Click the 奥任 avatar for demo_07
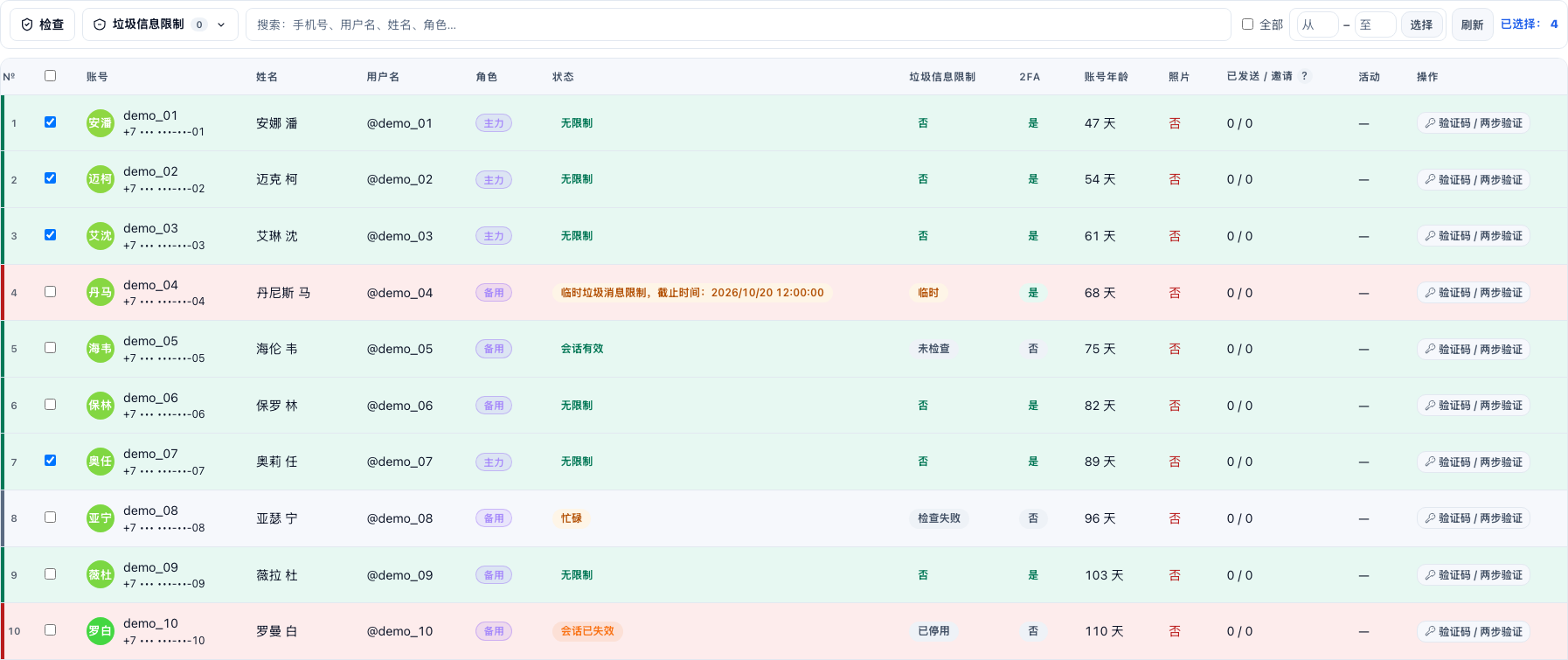The height and width of the screenshot is (660, 1568). click(x=101, y=462)
